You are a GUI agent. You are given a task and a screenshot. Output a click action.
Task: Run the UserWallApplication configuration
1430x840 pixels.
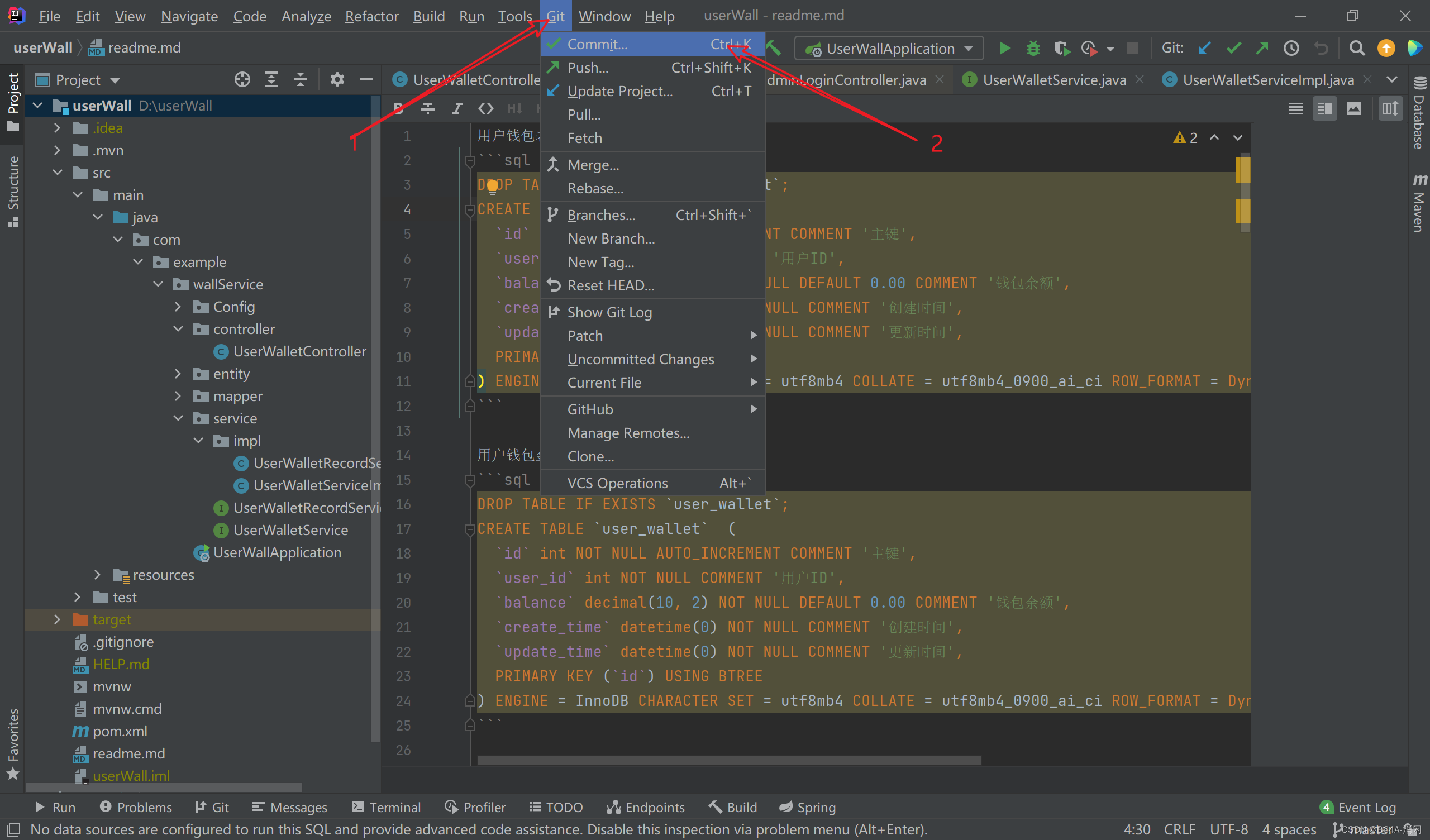[x=1004, y=48]
